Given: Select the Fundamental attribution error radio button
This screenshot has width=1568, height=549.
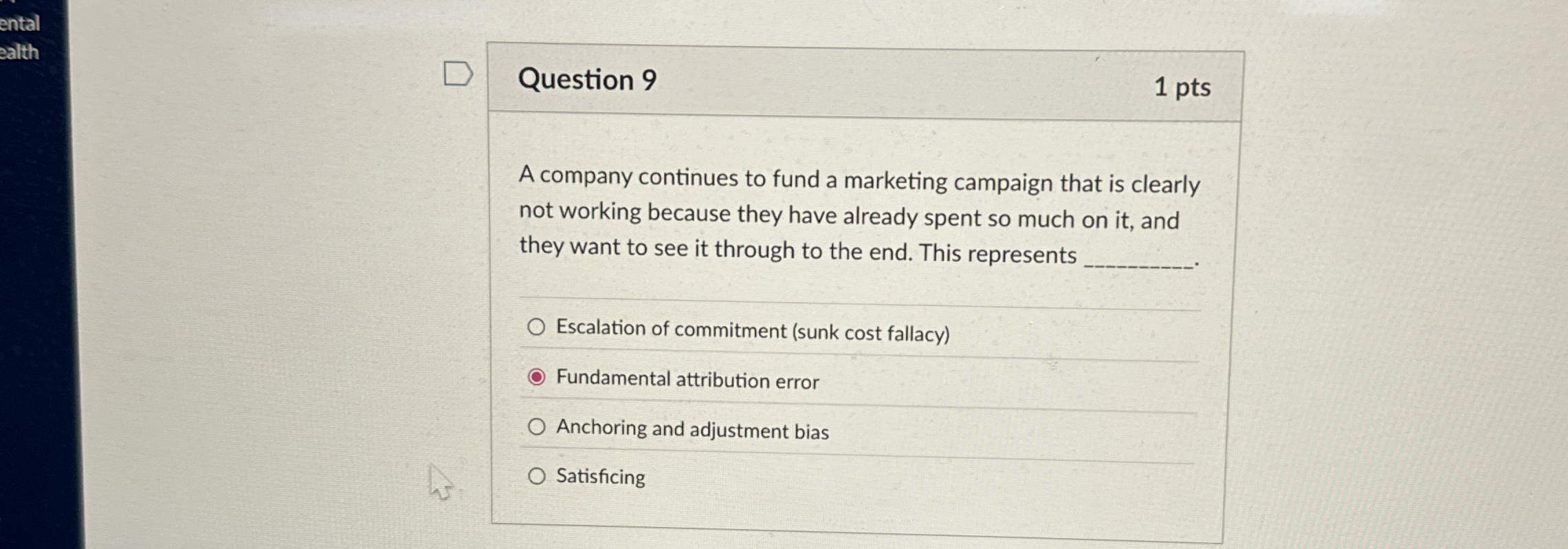Looking at the screenshot, I should coord(536,377).
